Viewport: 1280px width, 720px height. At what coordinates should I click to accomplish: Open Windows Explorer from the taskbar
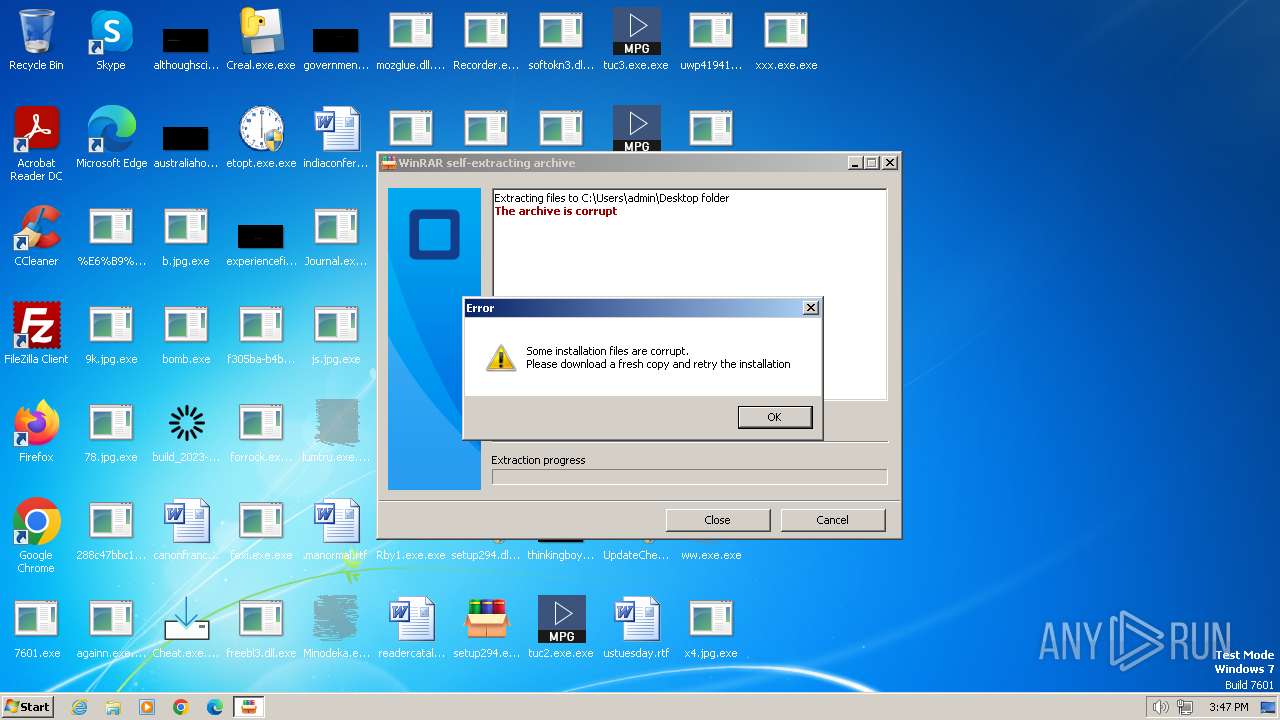pos(113,707)
